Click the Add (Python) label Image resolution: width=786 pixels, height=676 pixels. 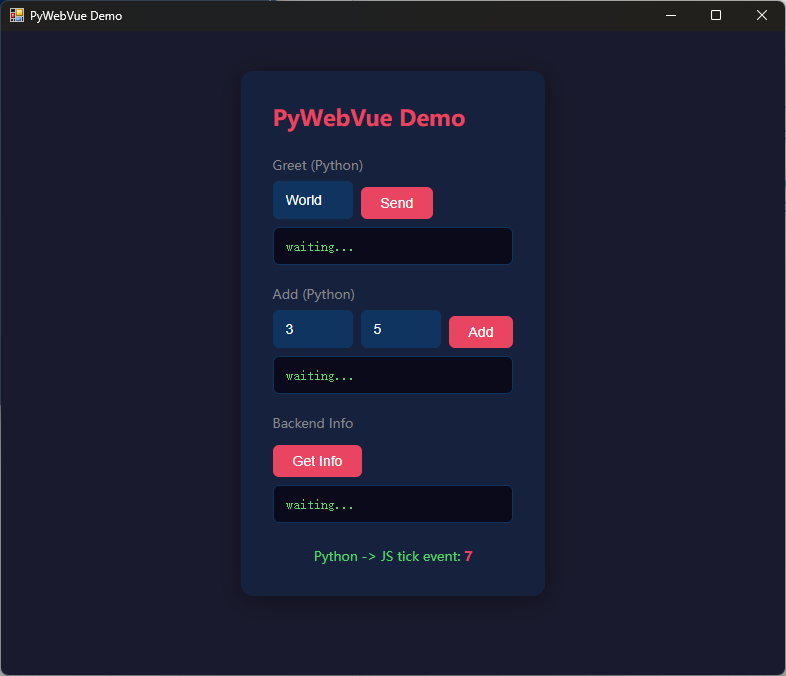coord(314,294)
